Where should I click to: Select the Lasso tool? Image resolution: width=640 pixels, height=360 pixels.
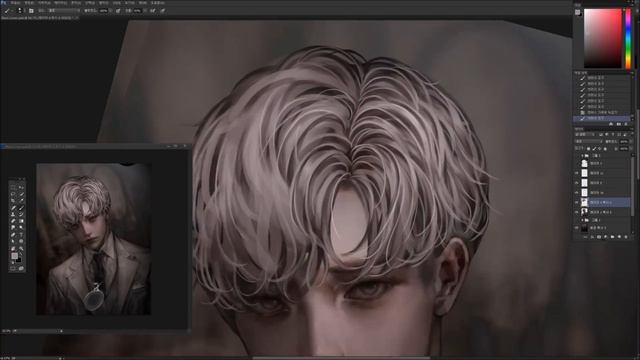click(13, 194)
